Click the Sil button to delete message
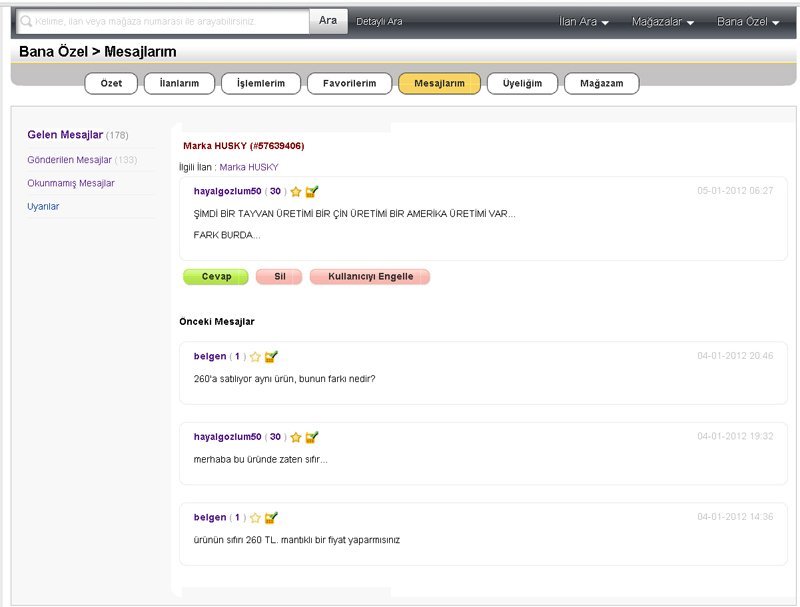This screenshot has height=607, width=800. pyautogui.click(x=279, y=277)
